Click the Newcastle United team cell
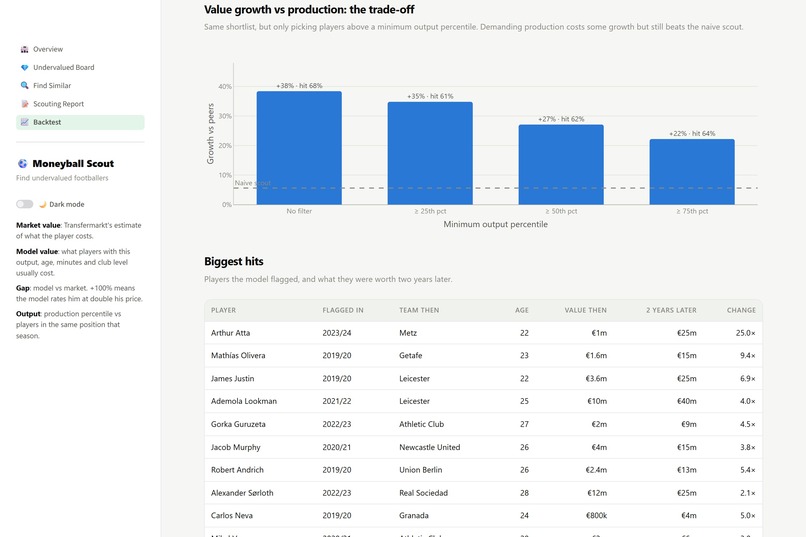This screenshot has width=806, height=537. coord(429,448)
